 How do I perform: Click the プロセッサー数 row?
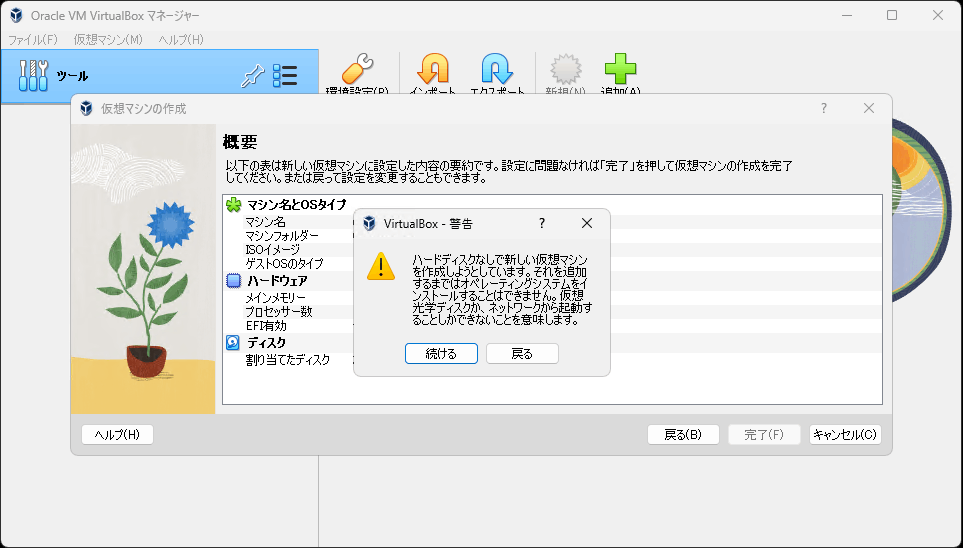(x=552, y=311)
